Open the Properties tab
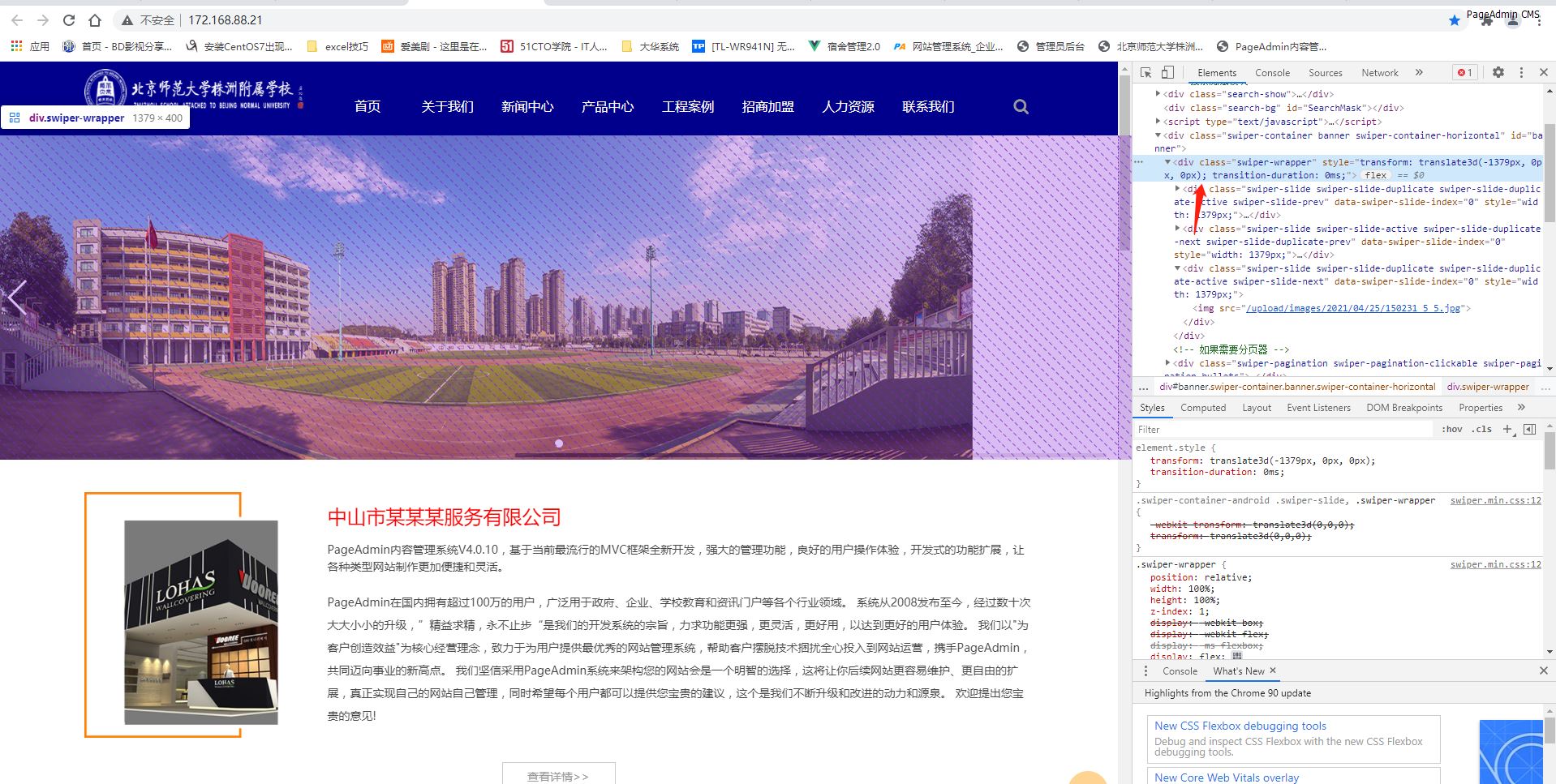This screenshot has height=784, width=1556. 1481,407
